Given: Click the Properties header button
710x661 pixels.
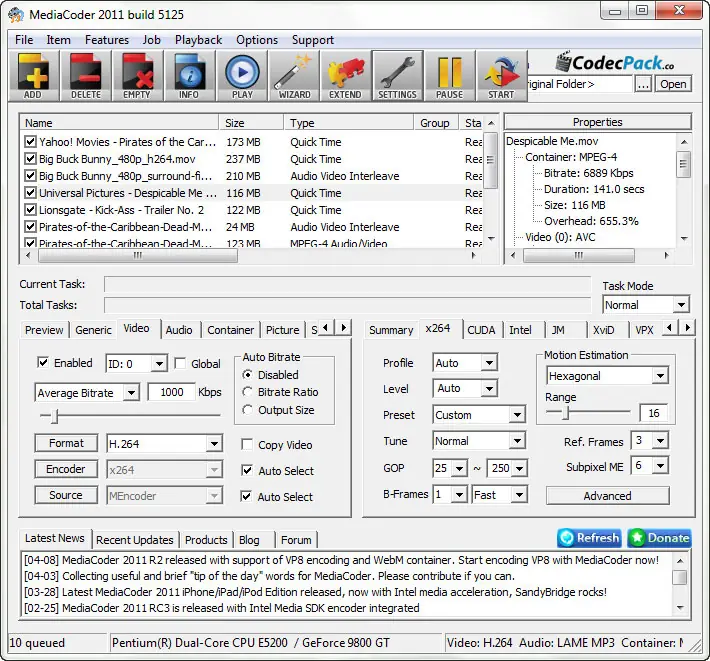Looking at the screenshot, I should coord(597,122).
